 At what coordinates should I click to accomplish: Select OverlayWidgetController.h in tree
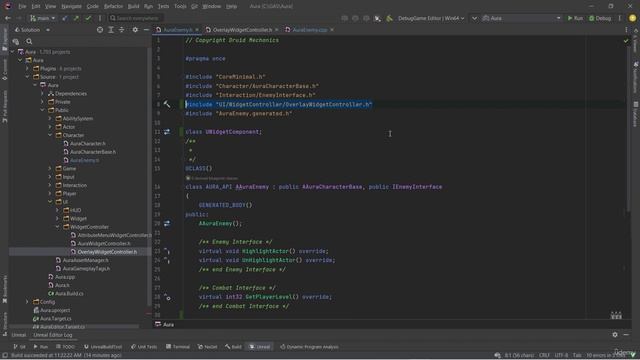[104, 252]
